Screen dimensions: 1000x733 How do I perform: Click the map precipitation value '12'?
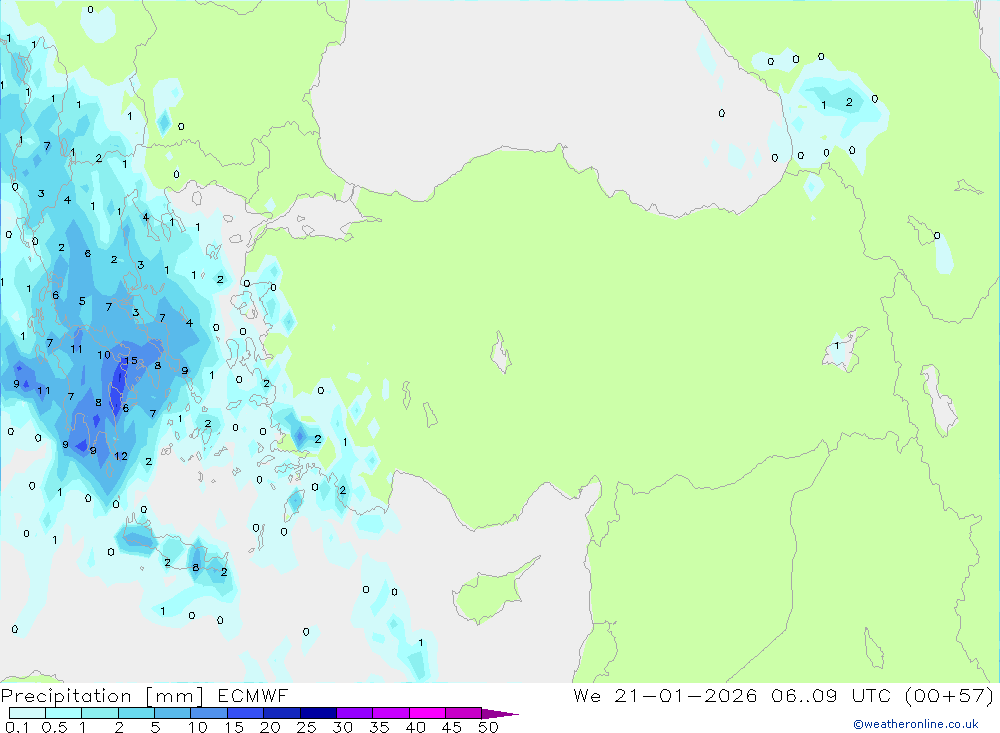[121, 456]
